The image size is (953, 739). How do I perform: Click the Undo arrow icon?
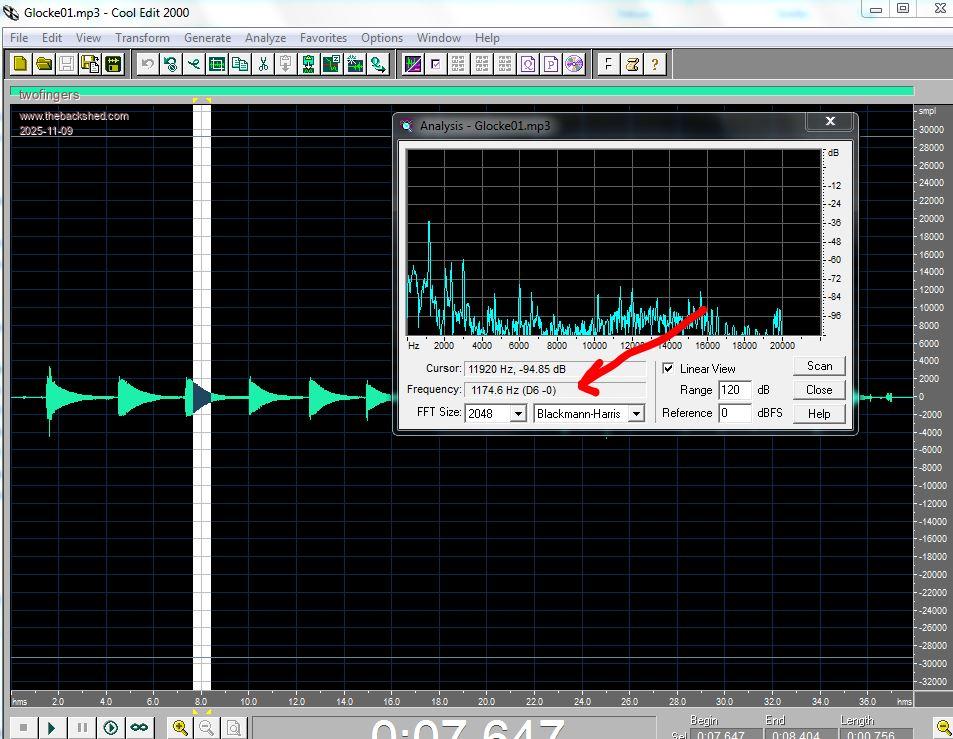click(x=148, y=64)
